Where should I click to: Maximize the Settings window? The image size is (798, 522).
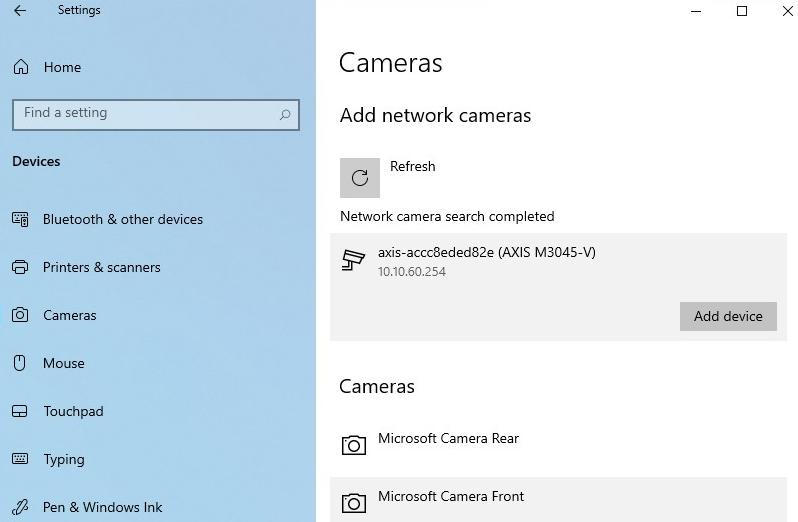click(x=742, y=11)
